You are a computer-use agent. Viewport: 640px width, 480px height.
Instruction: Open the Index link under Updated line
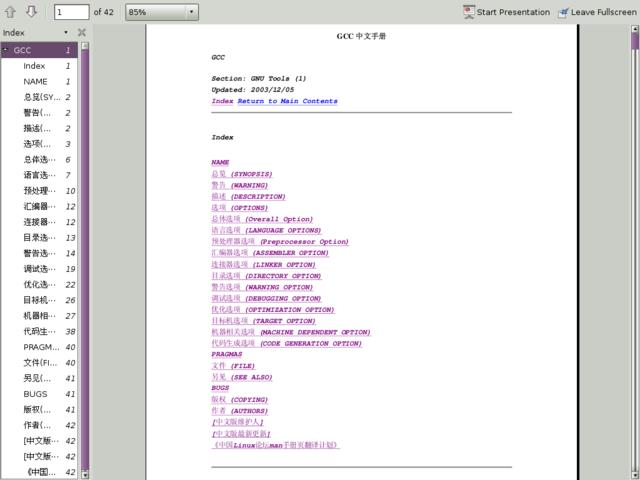tap(222, 101)
